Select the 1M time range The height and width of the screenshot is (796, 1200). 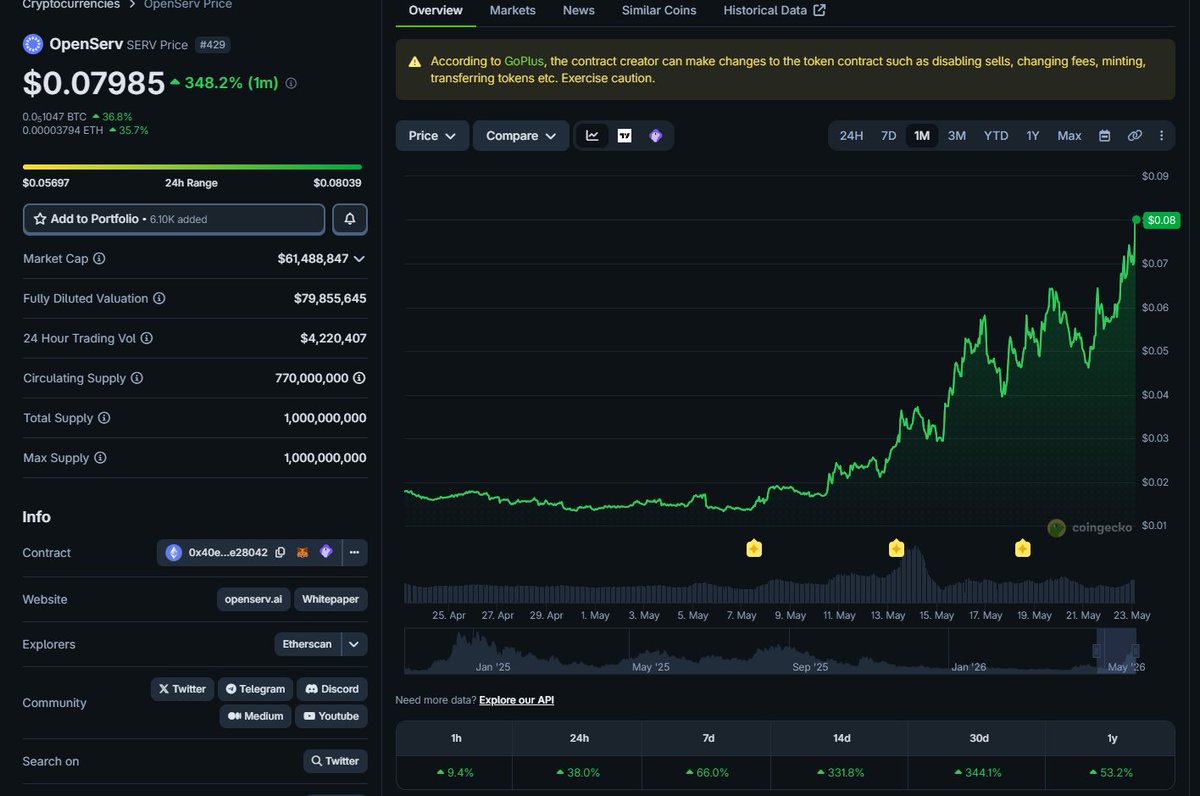(x=922, y=135)
